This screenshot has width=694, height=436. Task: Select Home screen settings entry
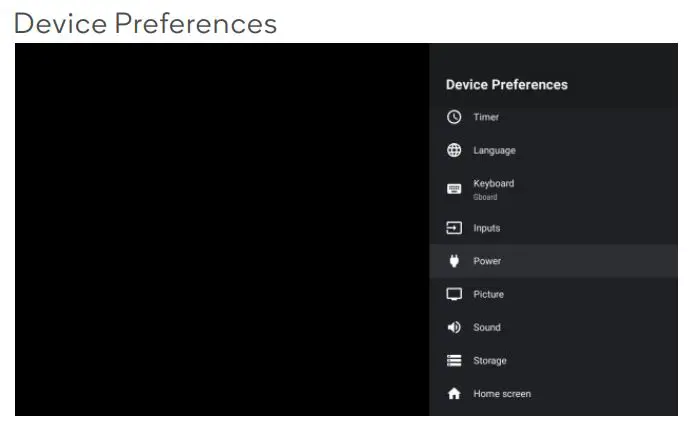(502, 394)
